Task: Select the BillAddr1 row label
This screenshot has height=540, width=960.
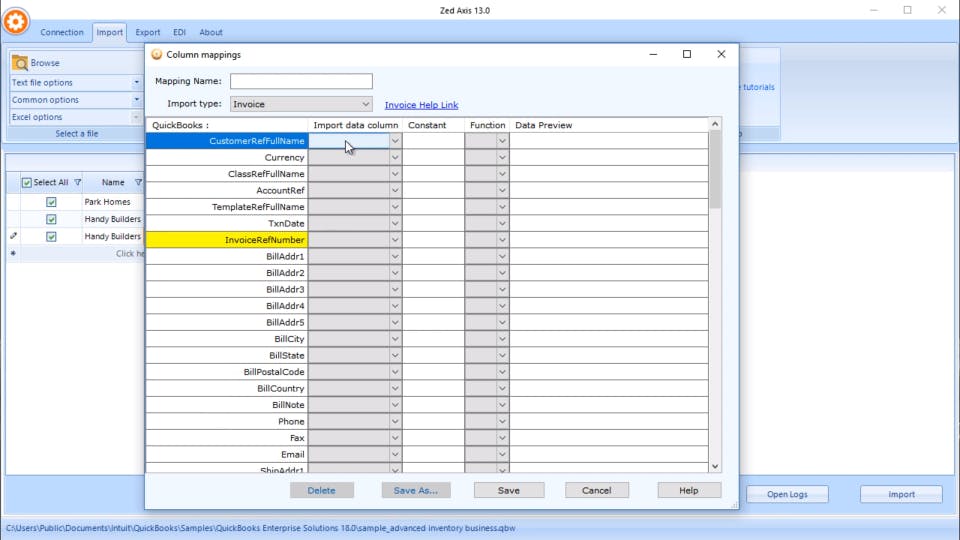Action: (x=227, y=257)
